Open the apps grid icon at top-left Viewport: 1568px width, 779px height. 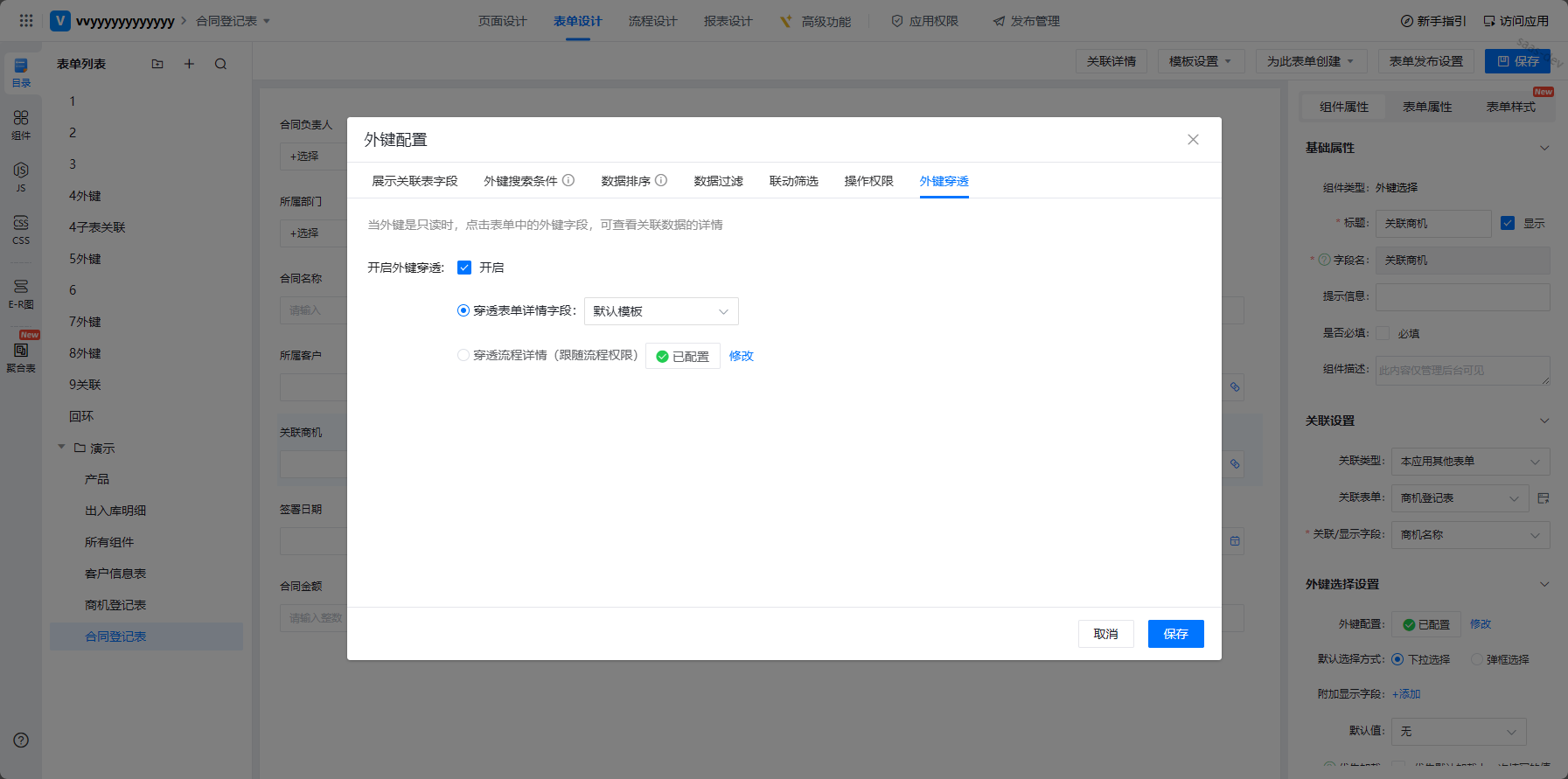point(26,20)
